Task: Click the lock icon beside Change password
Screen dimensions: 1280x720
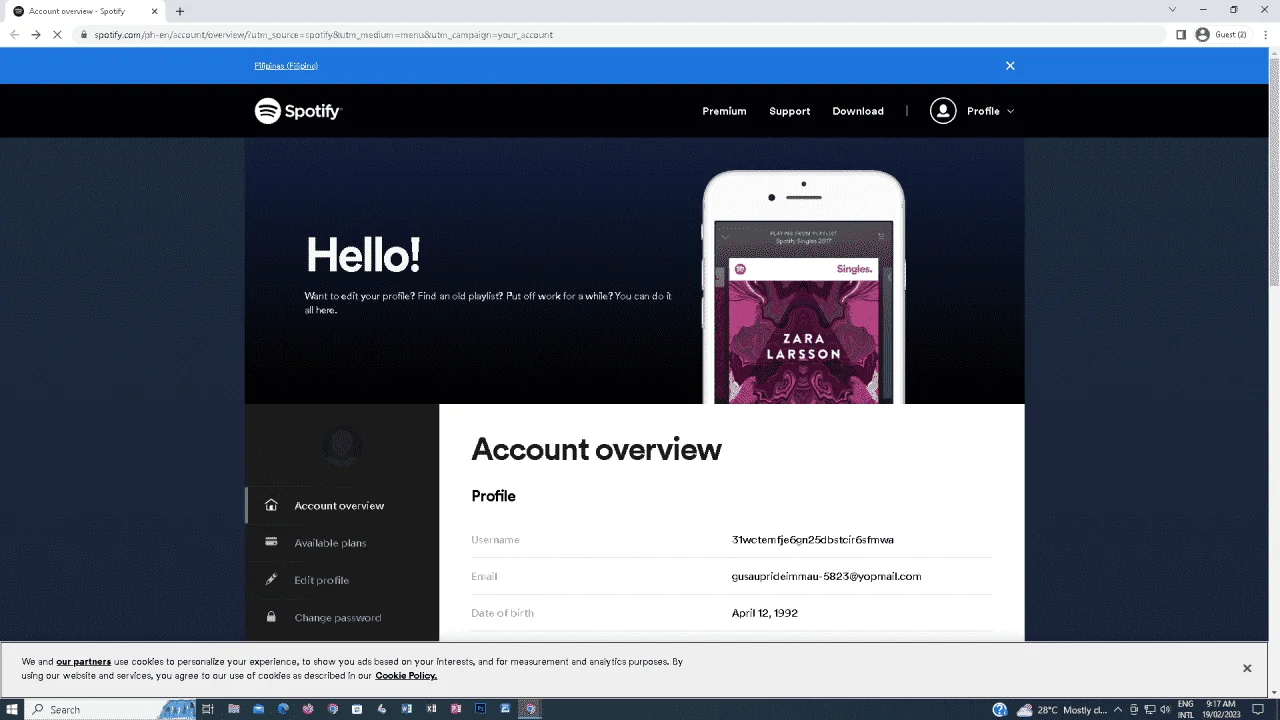Action: click(271, 617)
